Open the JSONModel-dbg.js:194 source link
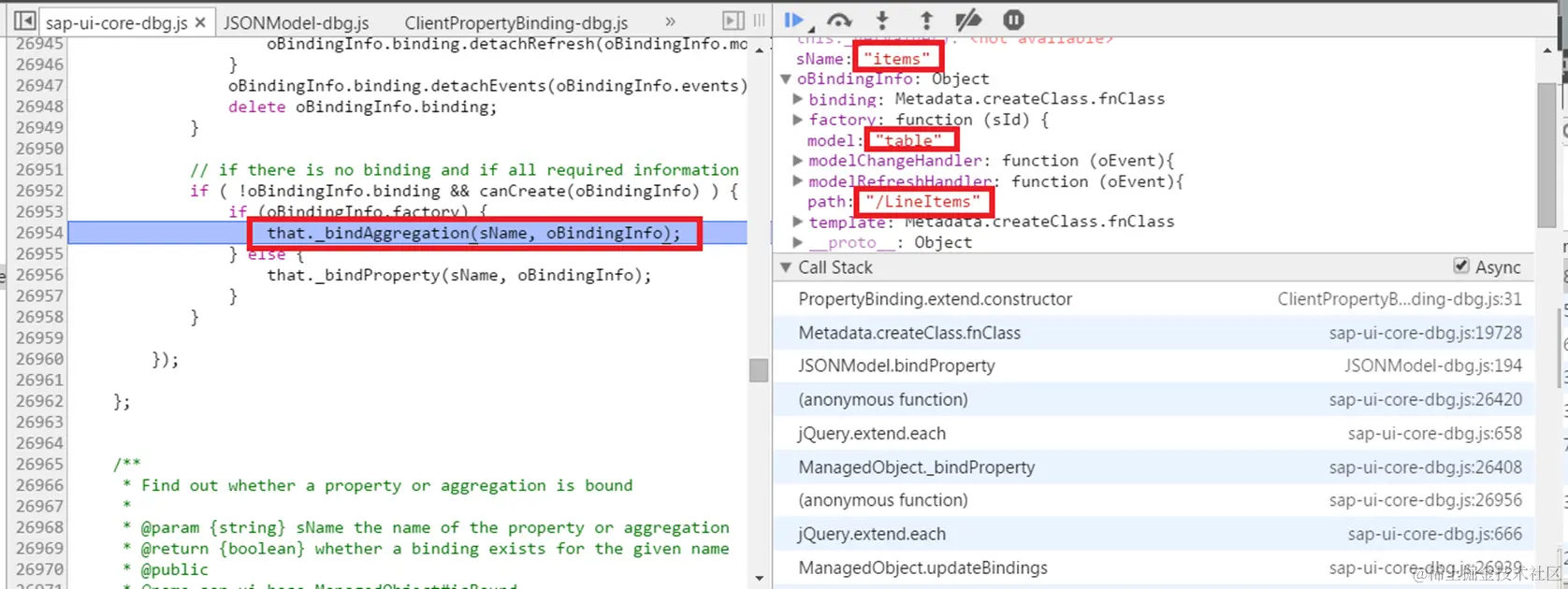Screen dimensions: 1568x589 tap(1433, 366)
